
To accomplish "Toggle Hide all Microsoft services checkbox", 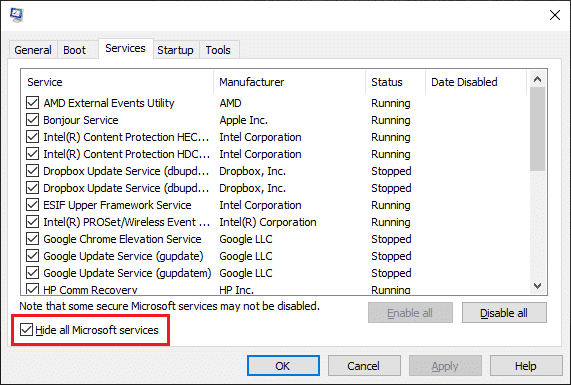I will (x=26, y=330).
